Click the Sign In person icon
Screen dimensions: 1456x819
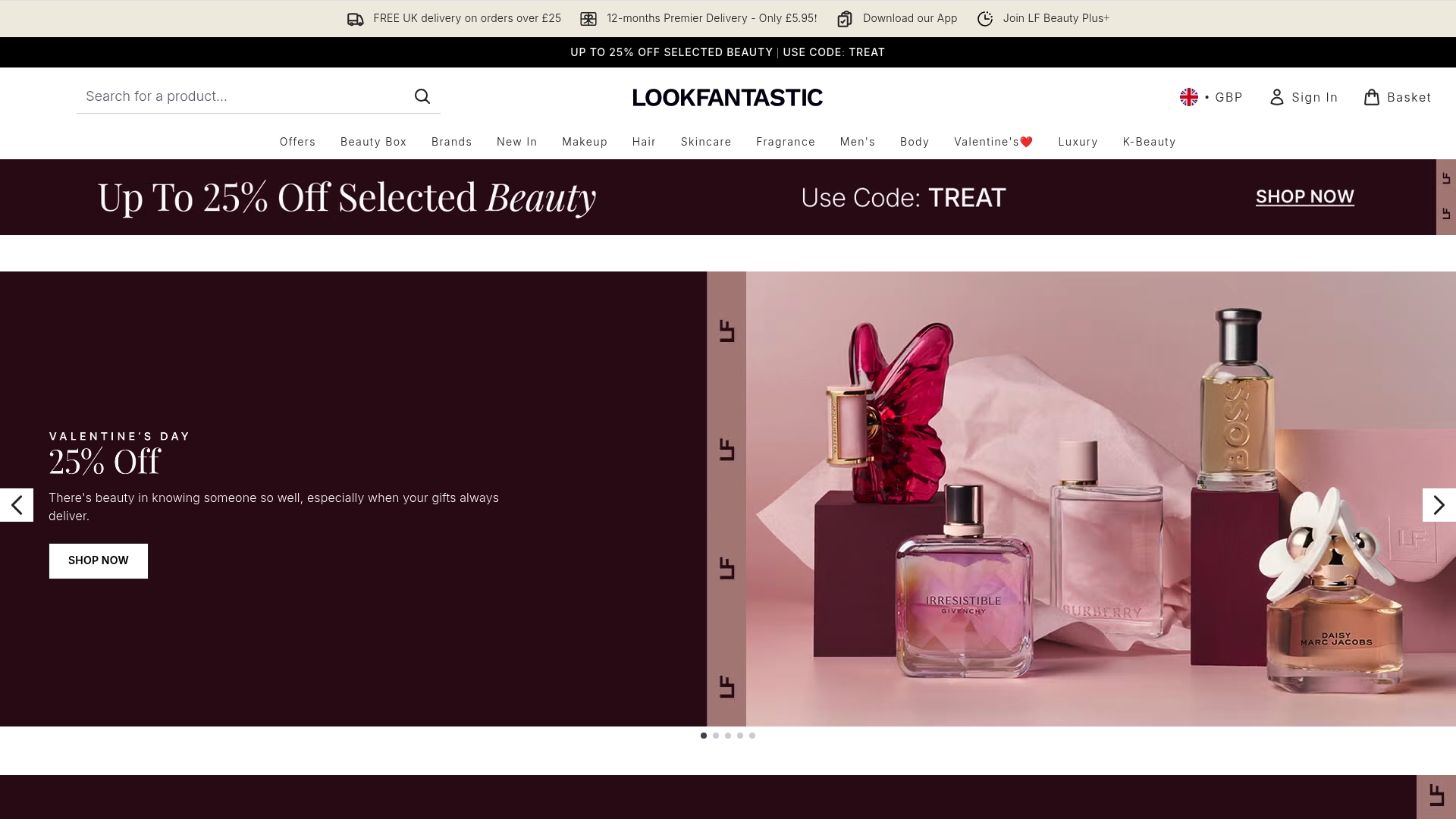(1276, 97)
